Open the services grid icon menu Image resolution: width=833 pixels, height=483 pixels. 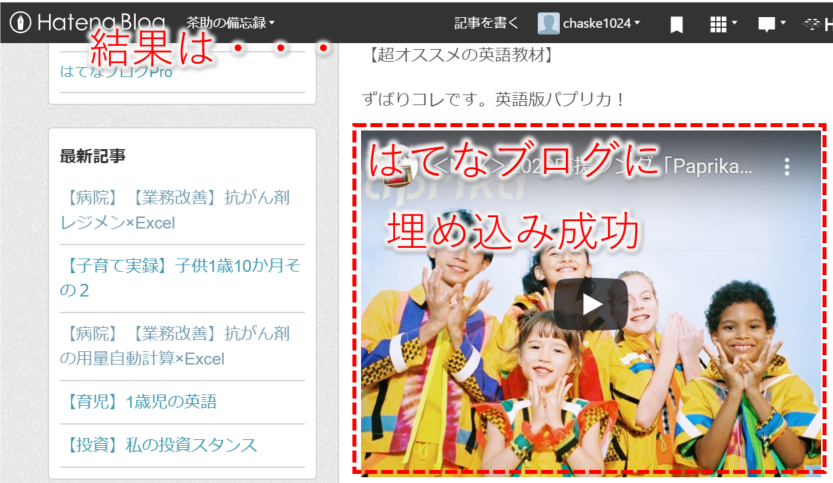point(718,24)
